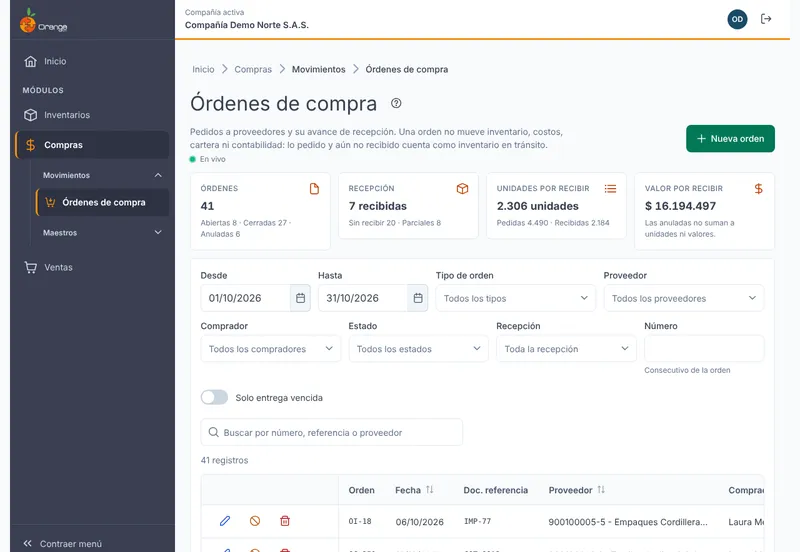800x552 pixels.
Task: Click the Orden column header
Action: [361, 490]
